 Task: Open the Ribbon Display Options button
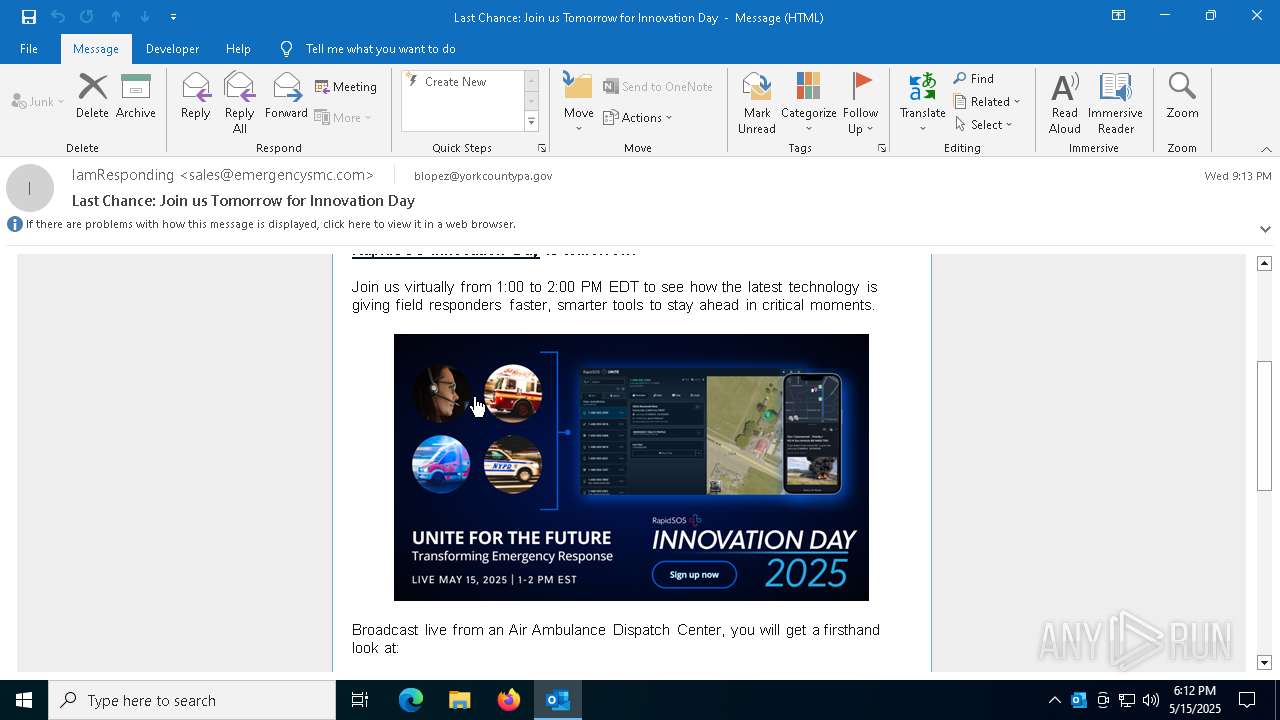coord(1118,16)
